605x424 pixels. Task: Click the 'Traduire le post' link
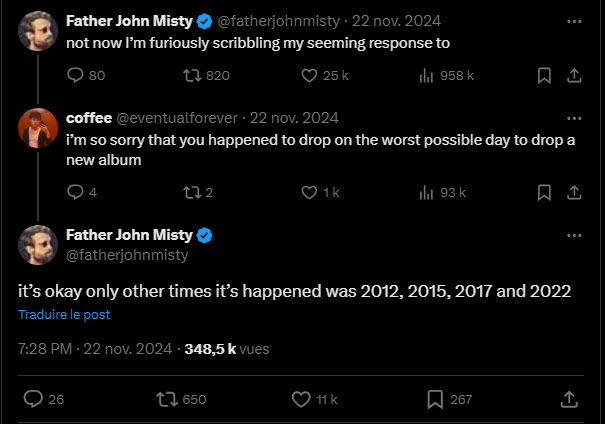(x=64, y=314)
